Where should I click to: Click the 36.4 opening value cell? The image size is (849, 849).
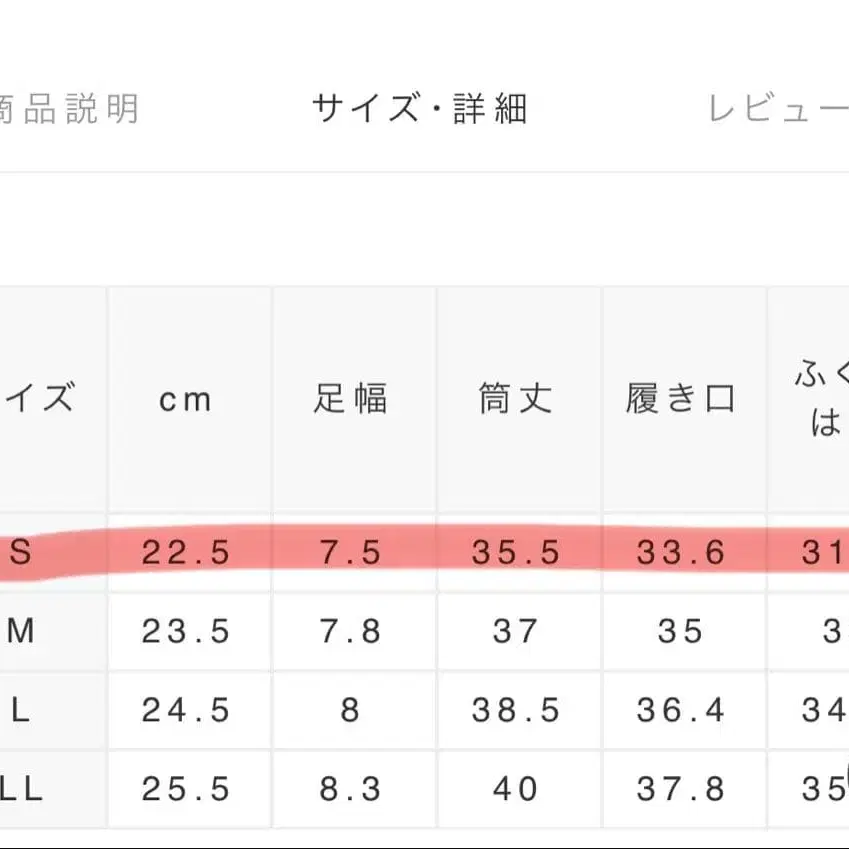[681, 710]
